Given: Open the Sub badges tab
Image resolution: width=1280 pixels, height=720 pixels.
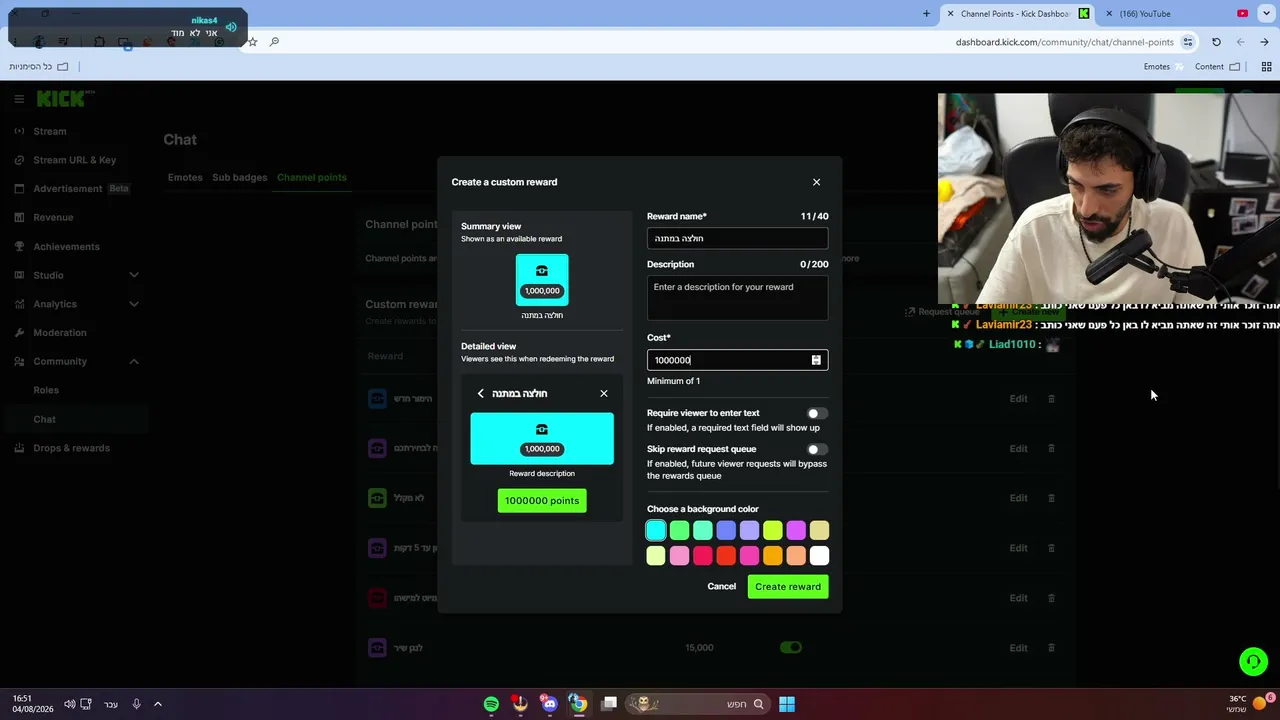Looking at the screenshot, I should [x=240, y=178].
